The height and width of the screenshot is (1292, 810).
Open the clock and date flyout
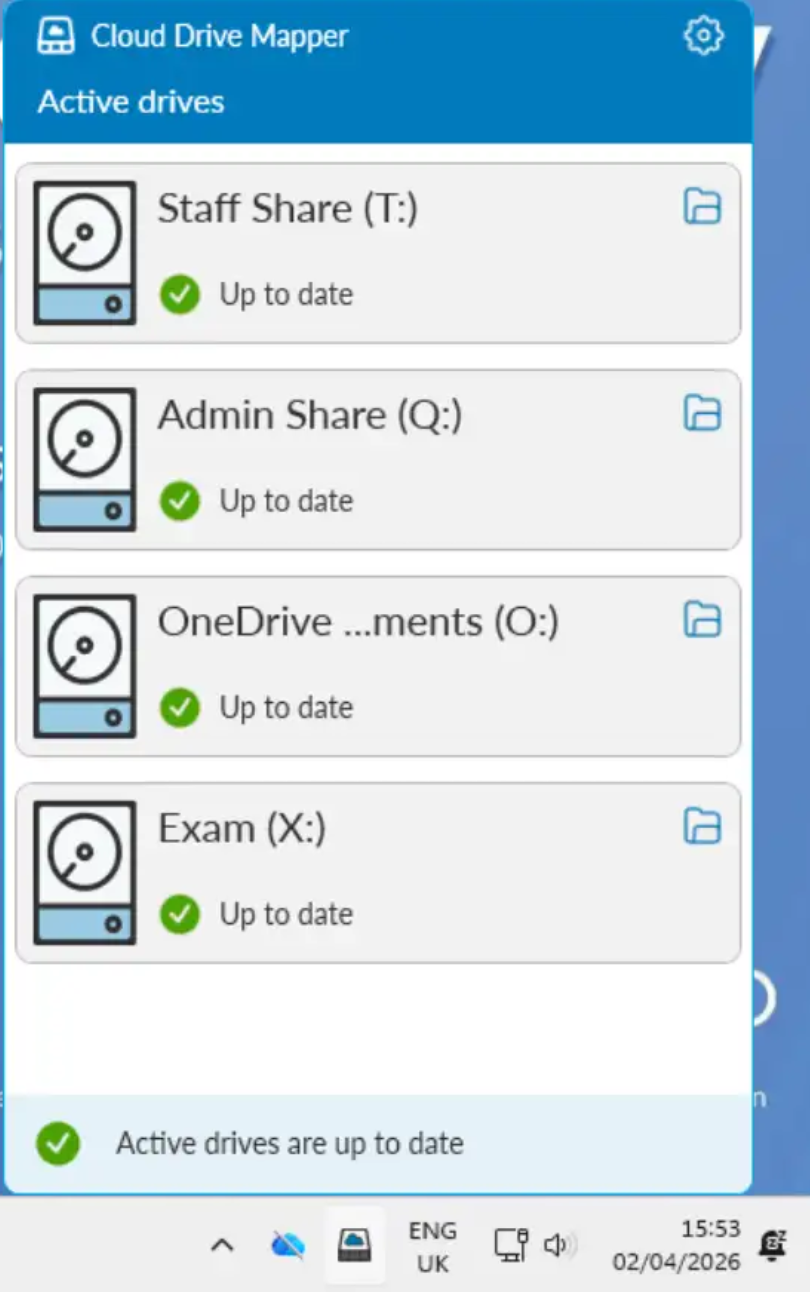677,1245
